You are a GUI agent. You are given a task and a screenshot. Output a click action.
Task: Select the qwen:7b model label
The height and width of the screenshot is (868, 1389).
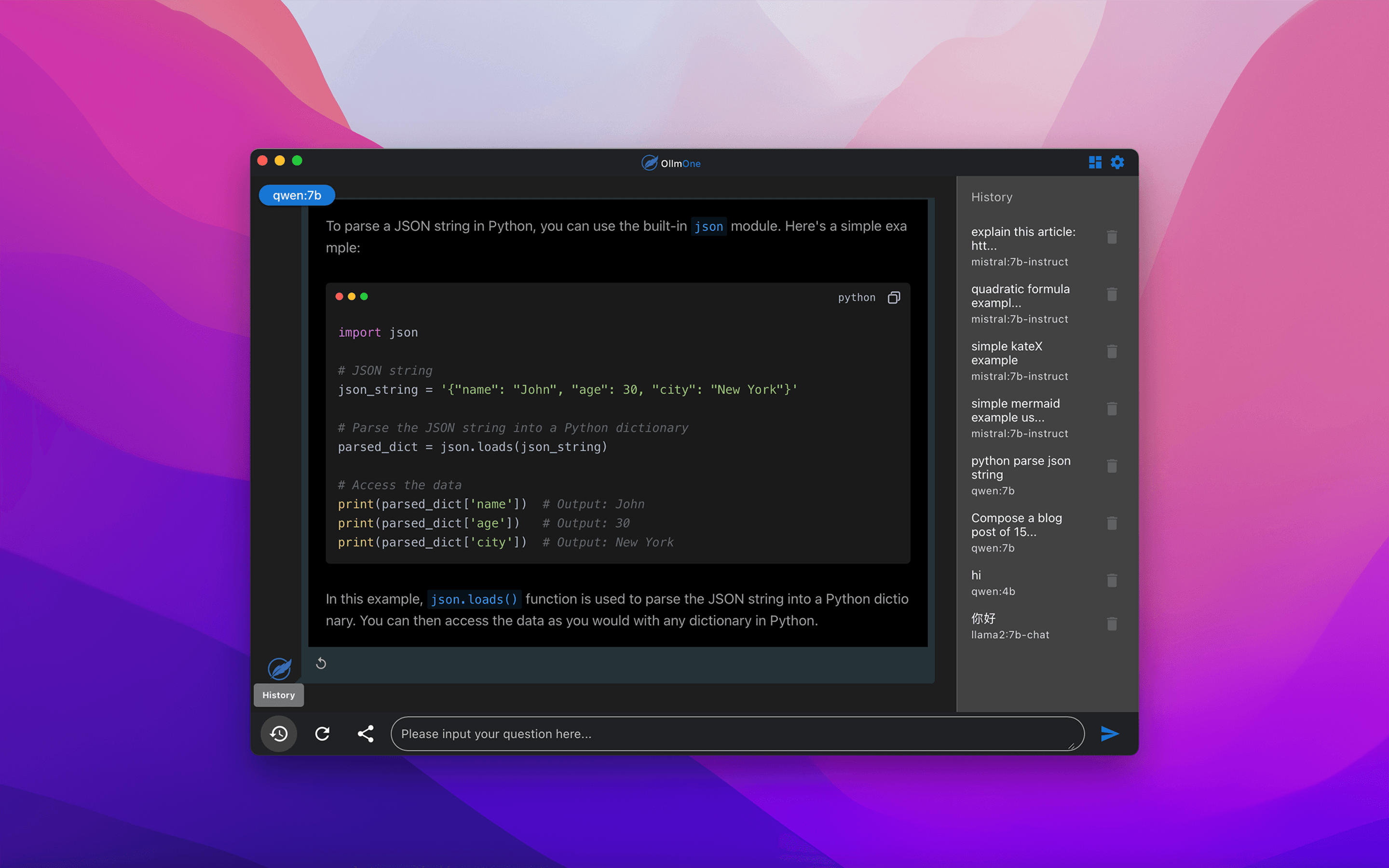point(297,195)
